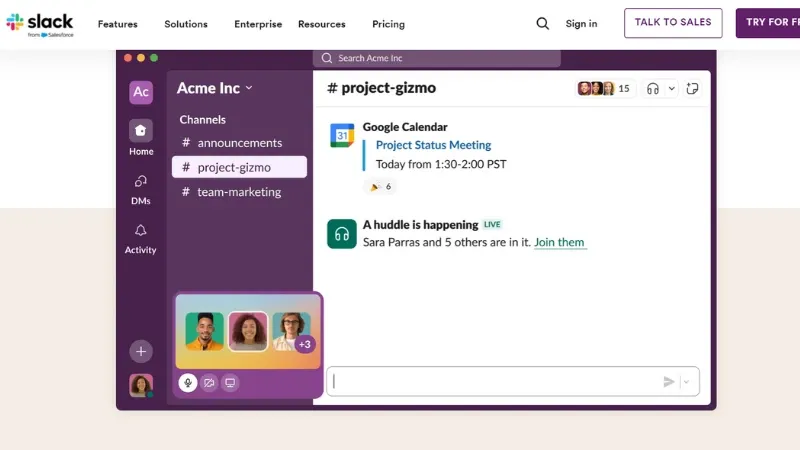Image resolution: width=800 pixels, height=450 pixels.
Task: Click the huddle thumbnail of man in orange
Action: (204, 332)
